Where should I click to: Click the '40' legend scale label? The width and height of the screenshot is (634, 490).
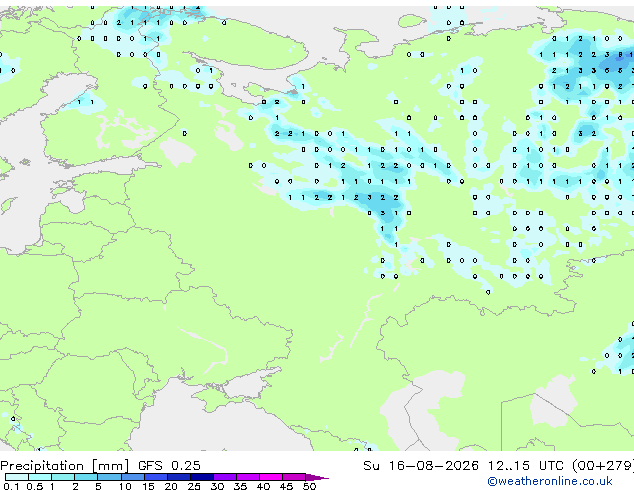point(263,486)
